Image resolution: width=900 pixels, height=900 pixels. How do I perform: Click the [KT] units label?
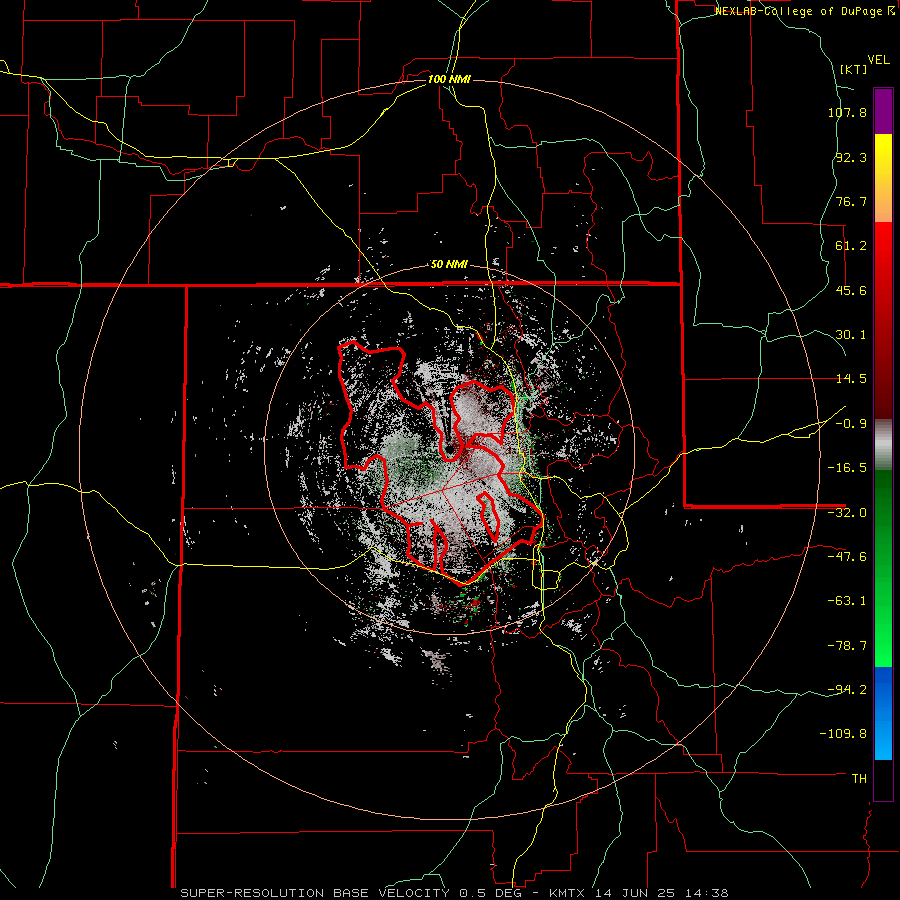[x=853, y=69]
